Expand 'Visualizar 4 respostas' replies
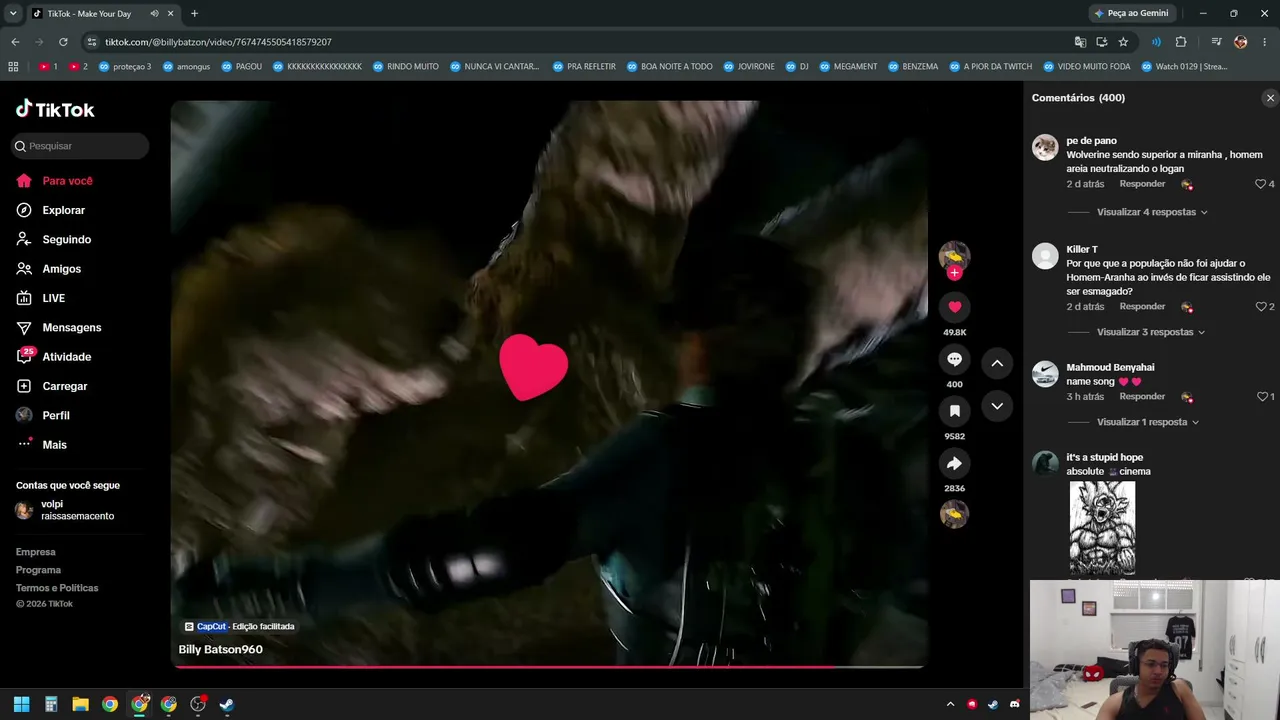1280x720 pixels. point(1152,212)
